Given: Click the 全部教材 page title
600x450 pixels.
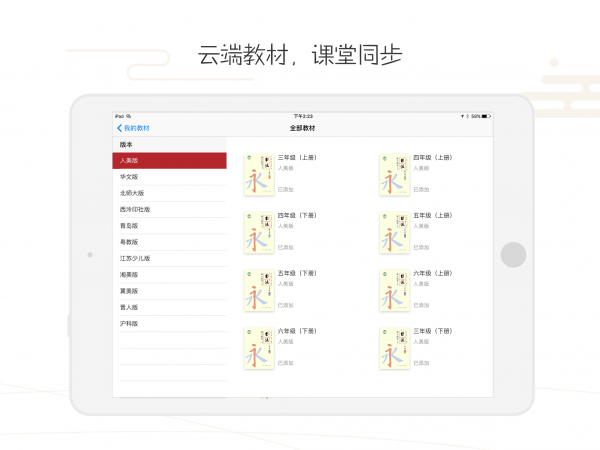Looking at the screenshot, I should tap(302, 128).
